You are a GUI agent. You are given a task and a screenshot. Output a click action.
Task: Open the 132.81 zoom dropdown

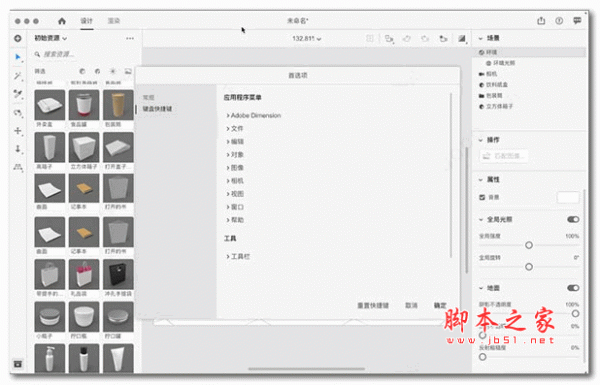pyautogui.click(x=307, y=39)
